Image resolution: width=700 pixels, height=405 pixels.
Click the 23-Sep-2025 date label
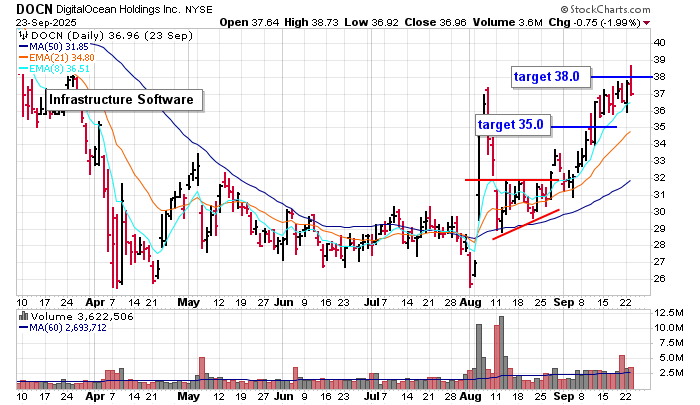(x=43, y=22)
